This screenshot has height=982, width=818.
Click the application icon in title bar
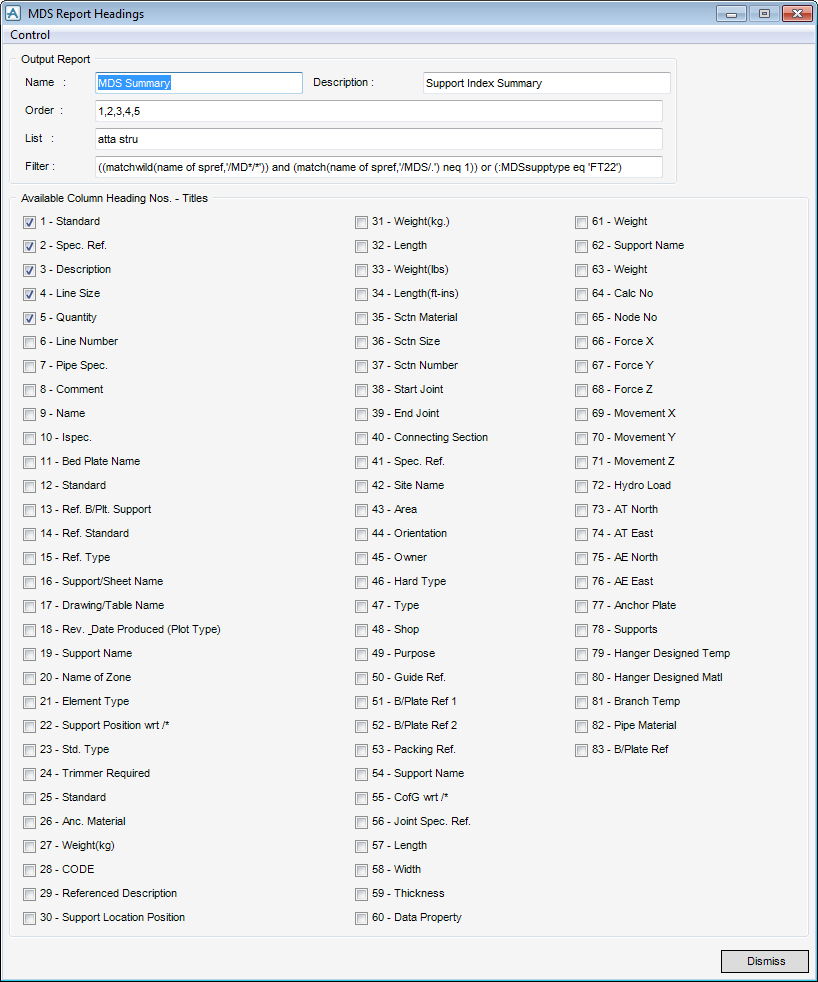pyautogui.click(x=13, y=14)
